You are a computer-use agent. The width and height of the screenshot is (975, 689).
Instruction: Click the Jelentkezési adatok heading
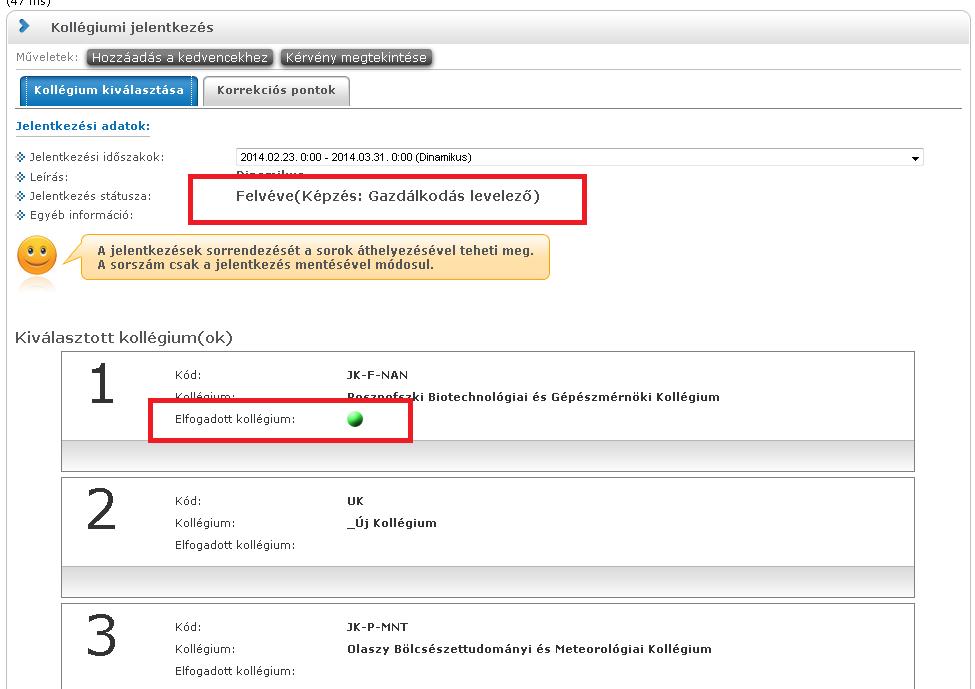[x=83, y=126]
